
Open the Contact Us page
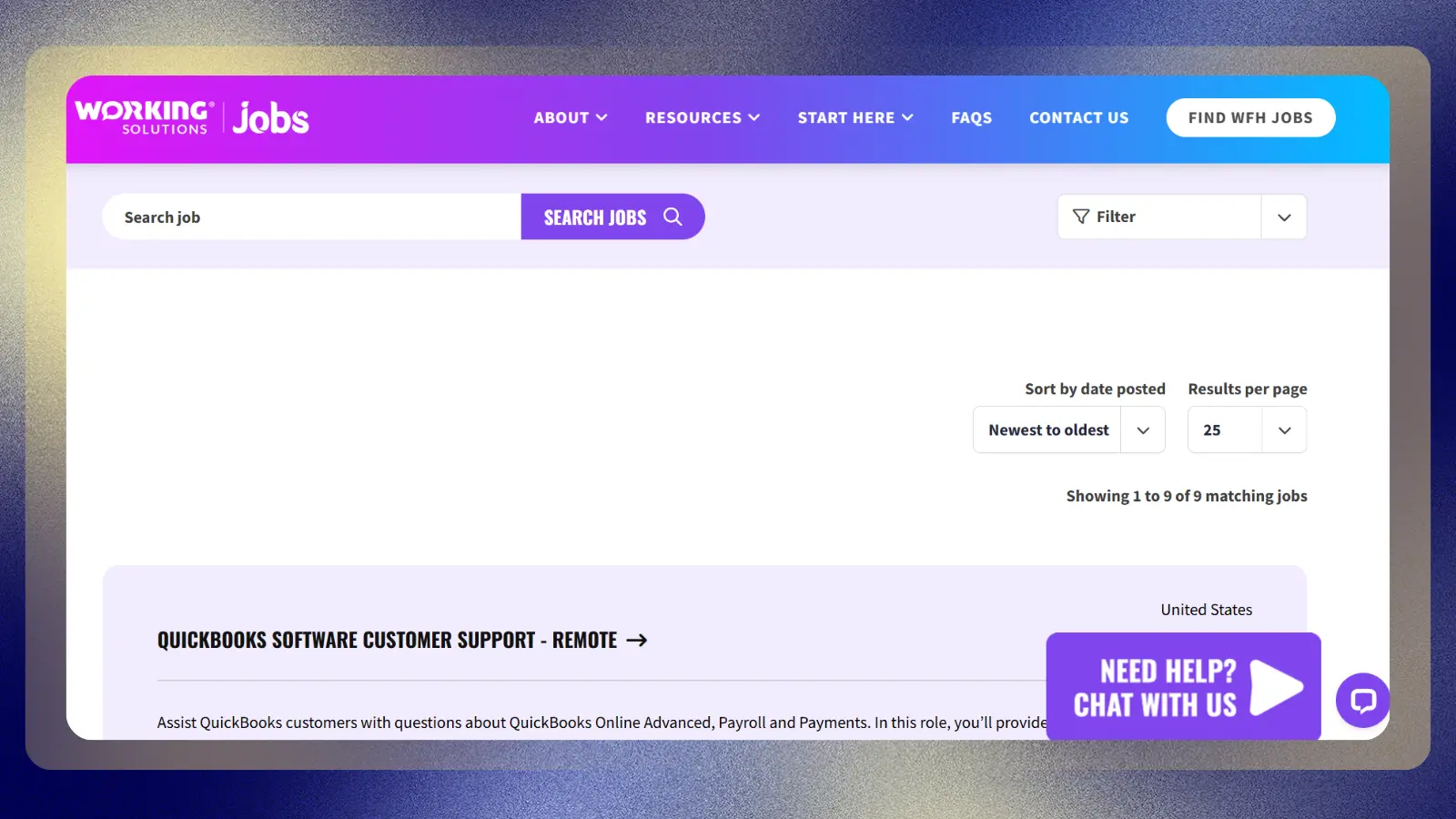coord(1079,117)
